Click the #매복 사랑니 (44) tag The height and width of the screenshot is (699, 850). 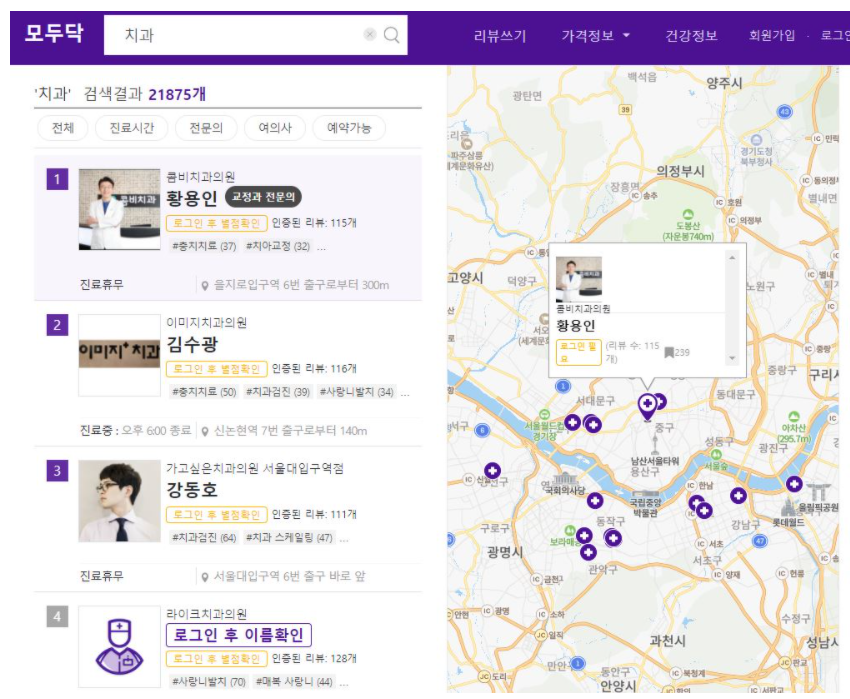(x=294, y=682)
